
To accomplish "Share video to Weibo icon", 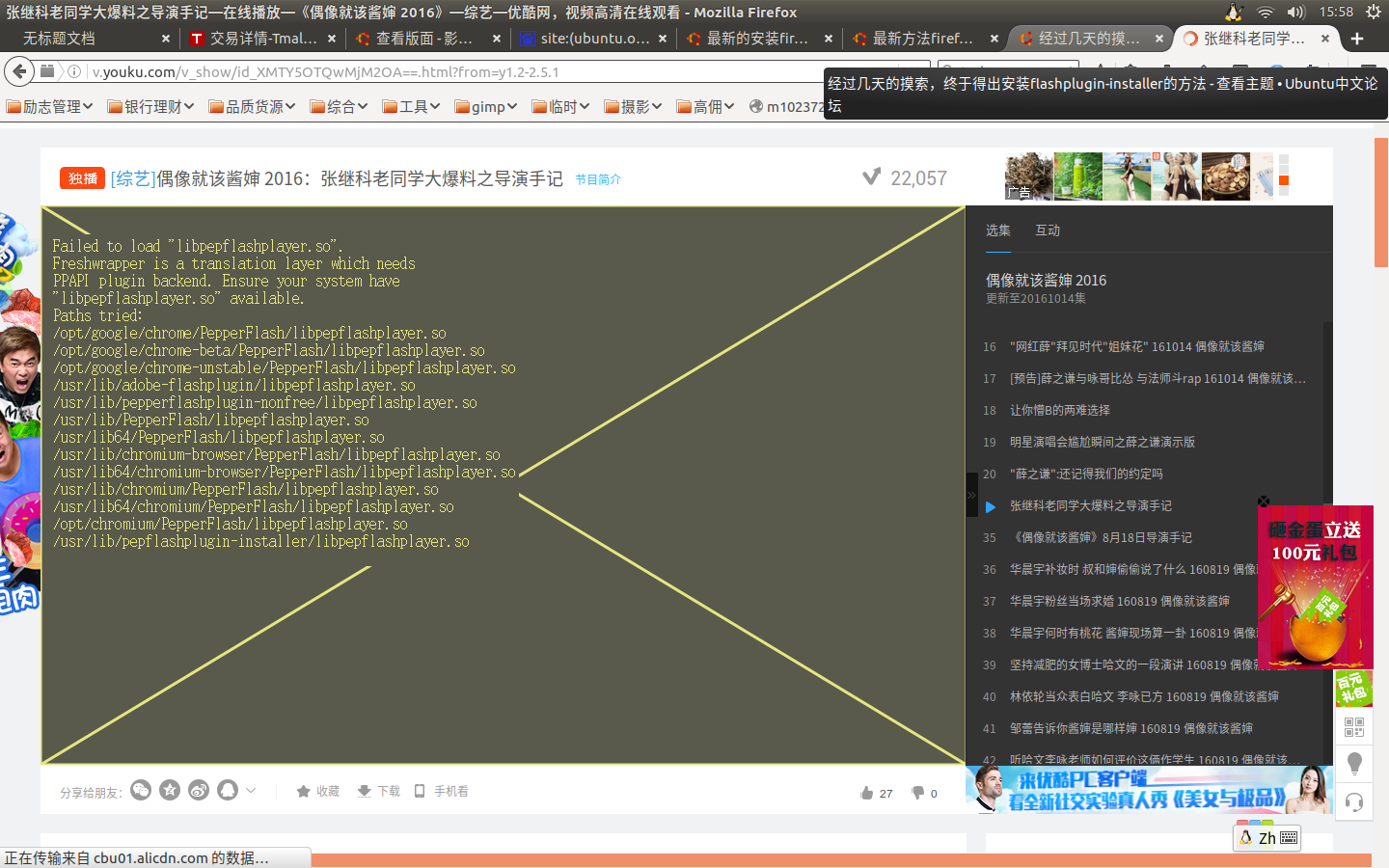I will (x=199, y=790).
